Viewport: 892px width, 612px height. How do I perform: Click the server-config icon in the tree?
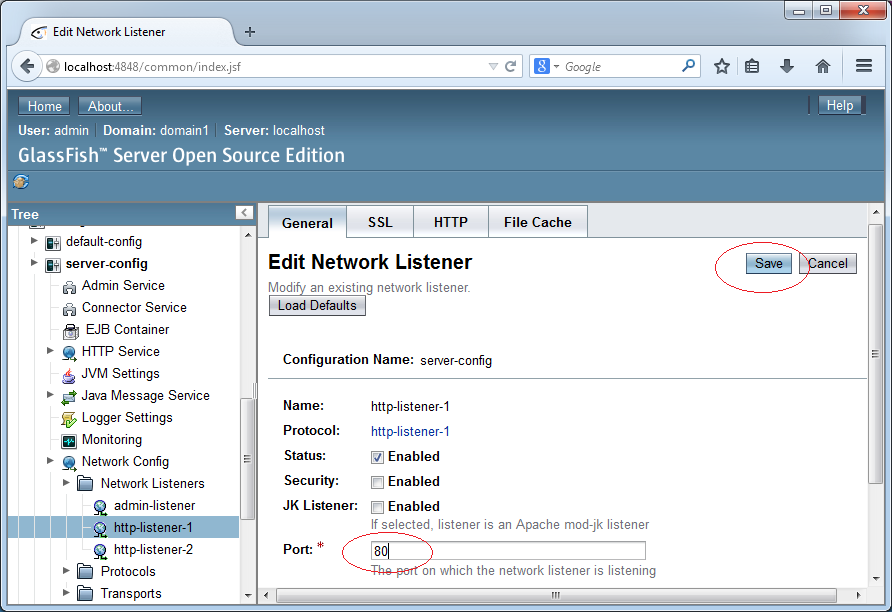click(53, 265)
